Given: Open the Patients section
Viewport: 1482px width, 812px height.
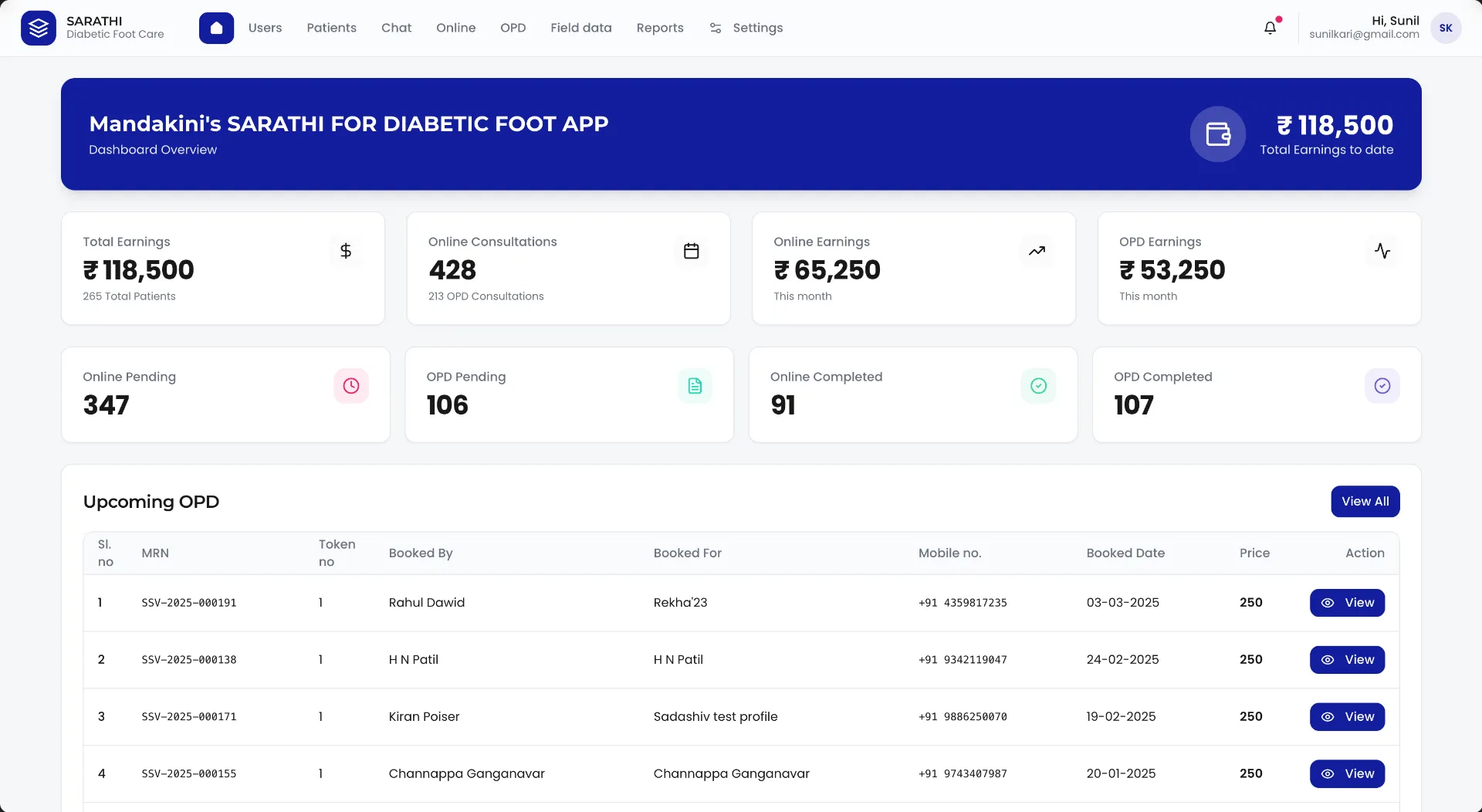Looking at the screenshot, I should pyautogui.click(x=331, y=28).
